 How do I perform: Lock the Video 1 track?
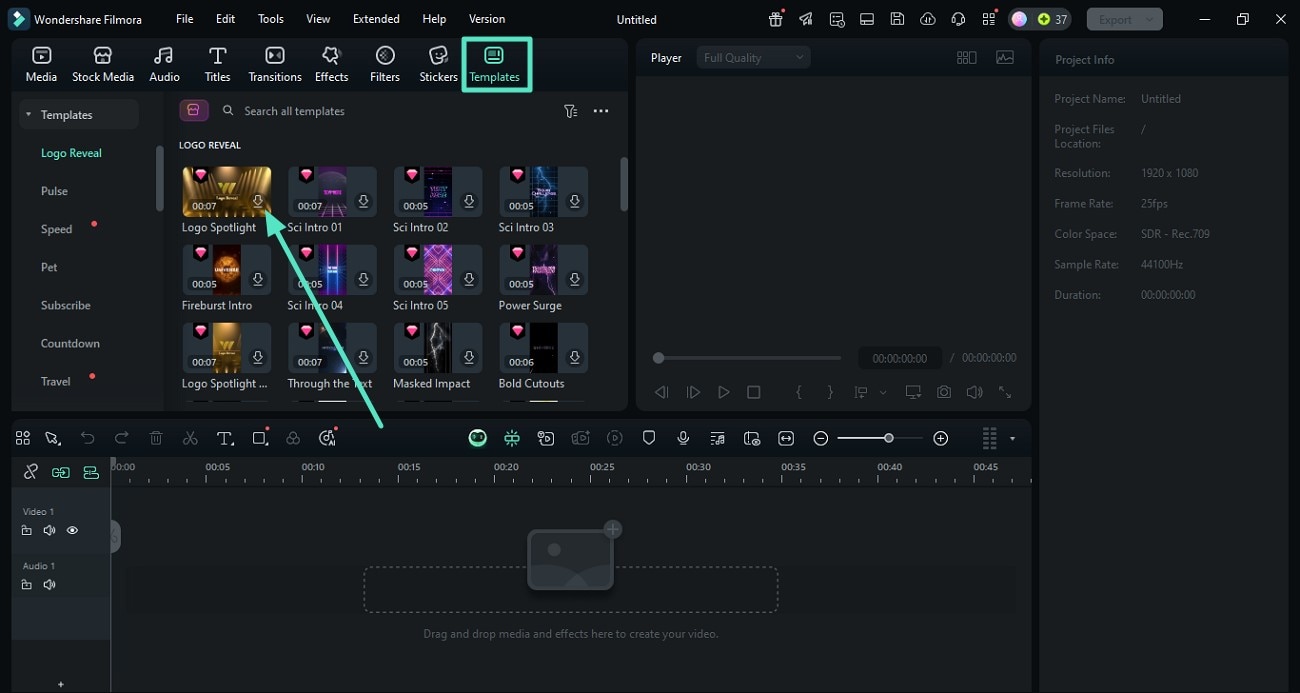(x=27, y=531)
